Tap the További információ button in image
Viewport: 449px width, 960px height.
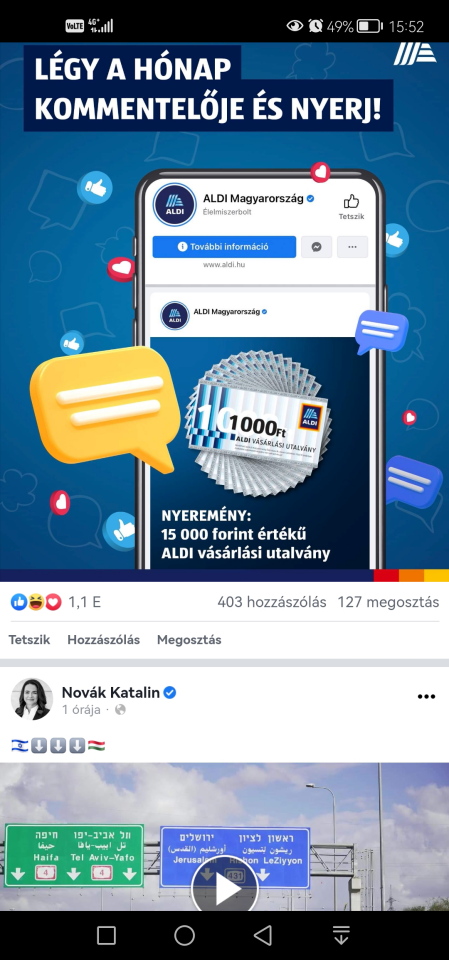pyautogui.click(x=224, y=247)
